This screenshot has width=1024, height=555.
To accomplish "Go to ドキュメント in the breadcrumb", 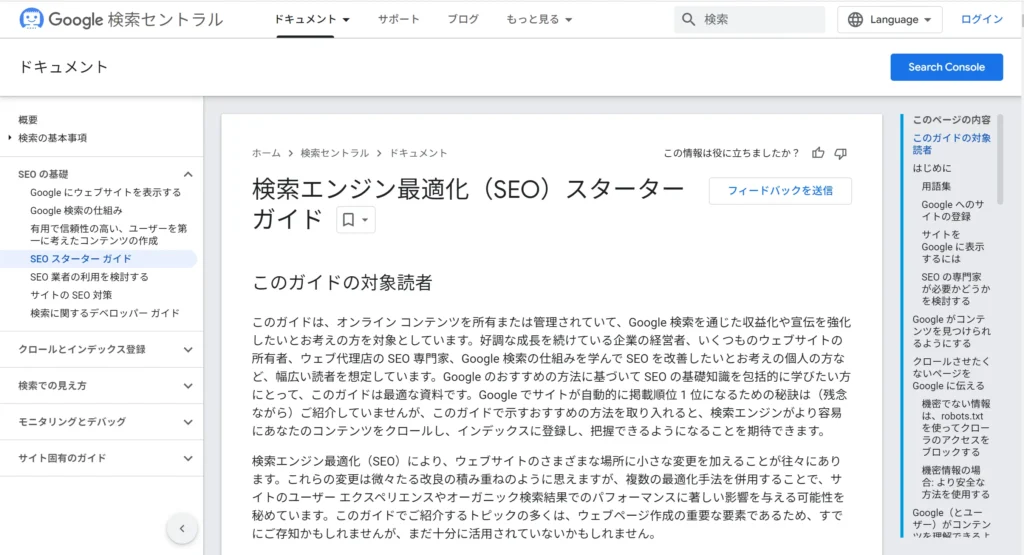I will [419, 153].
